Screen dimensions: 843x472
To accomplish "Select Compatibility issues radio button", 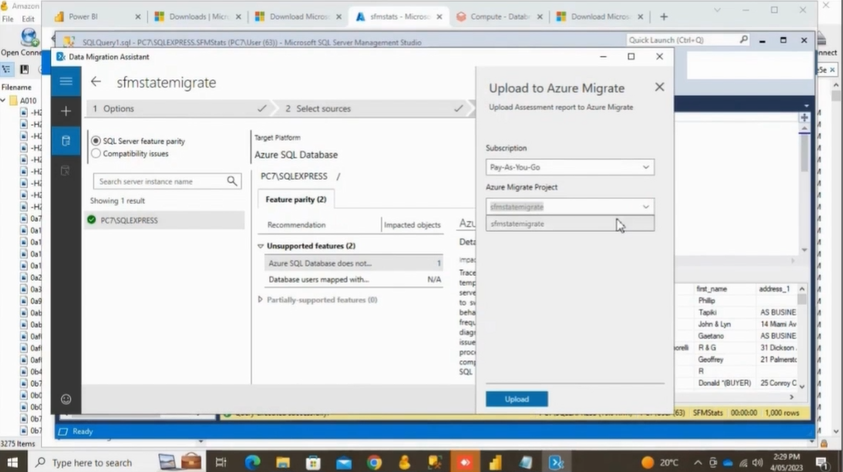I will click(96, 153).
